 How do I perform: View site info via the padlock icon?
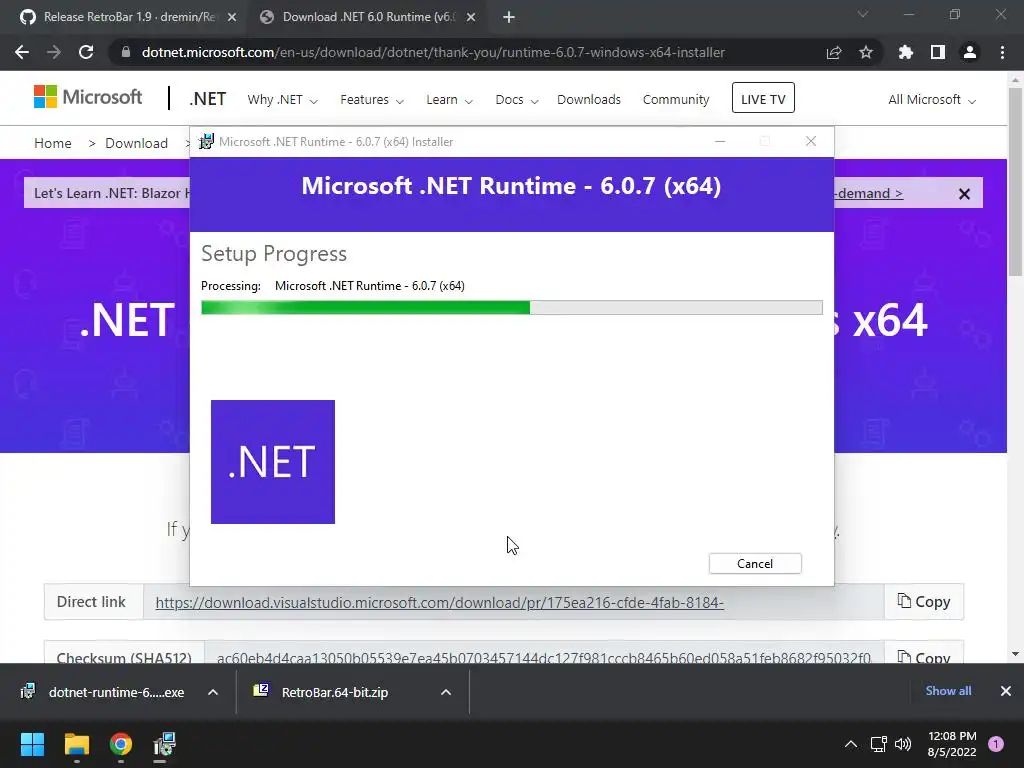pos(126,52)
